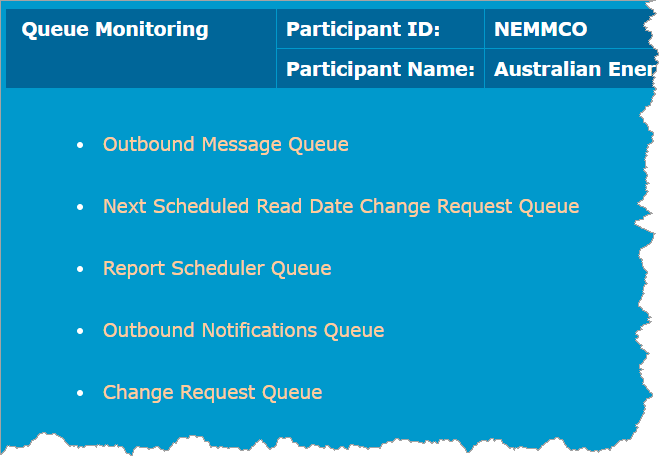Click the bullet beside Change Request Queue
Screen dimensions: 665x464
[x=81, y=394]
